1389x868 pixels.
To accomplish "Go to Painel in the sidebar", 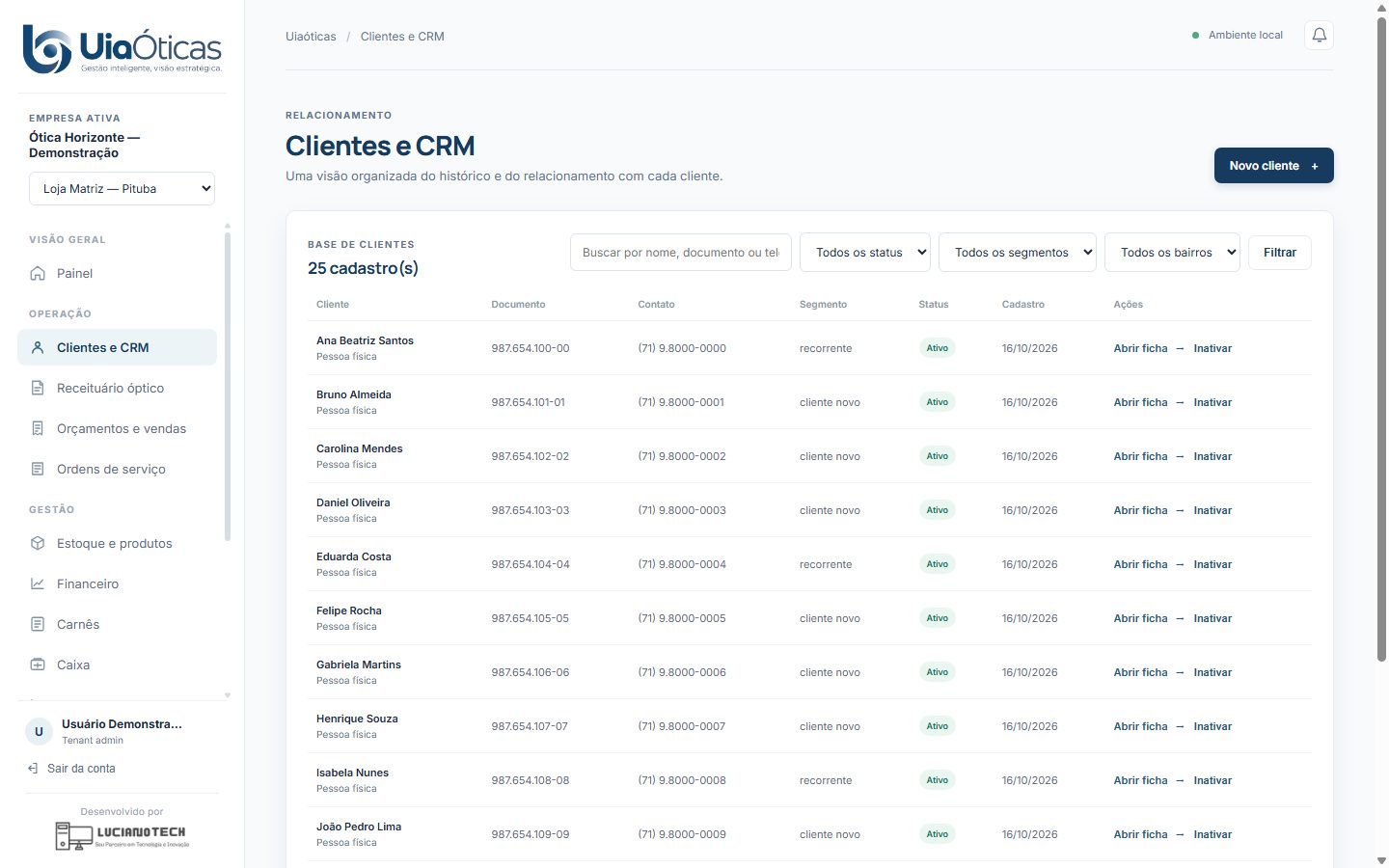I will click(x=117, y=274).
